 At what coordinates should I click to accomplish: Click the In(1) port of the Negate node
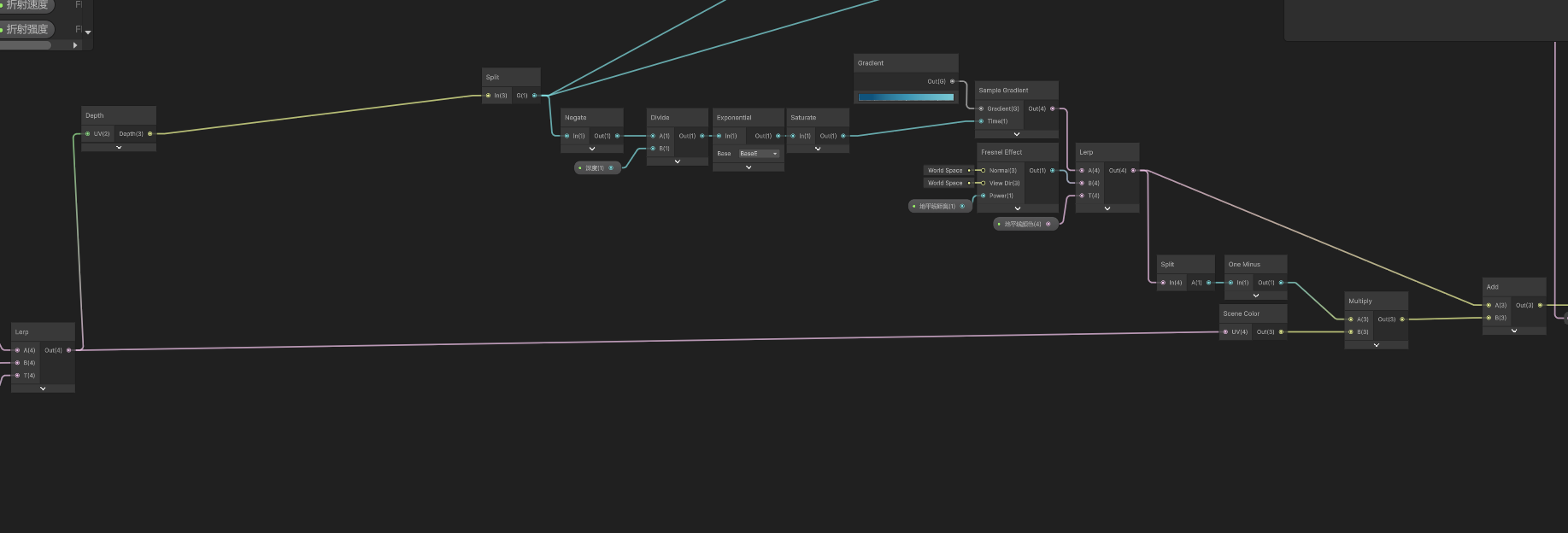point(567,136)
